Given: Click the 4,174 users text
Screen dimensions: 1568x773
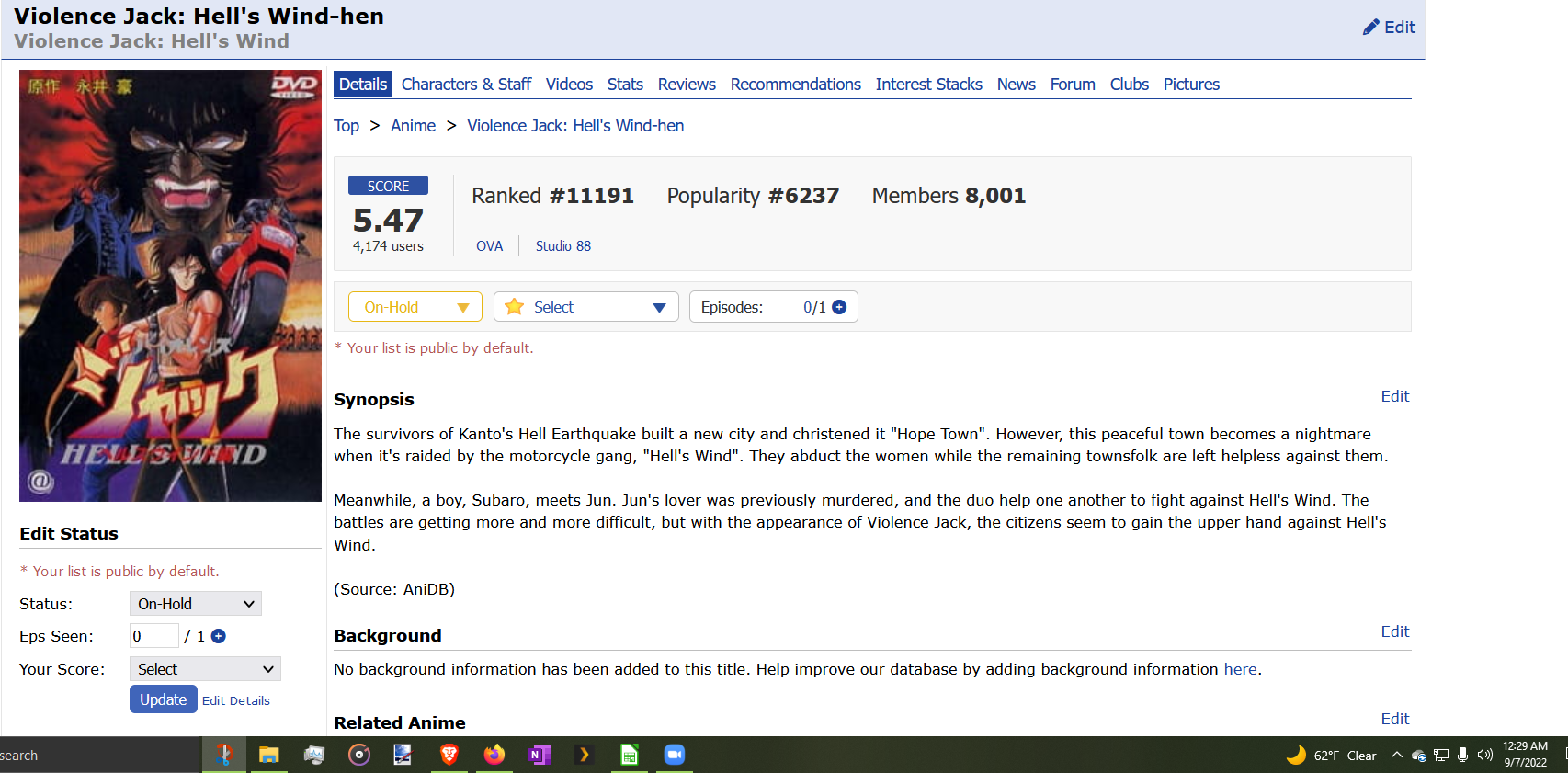Looking at the screenshot, I should point(388,246).
